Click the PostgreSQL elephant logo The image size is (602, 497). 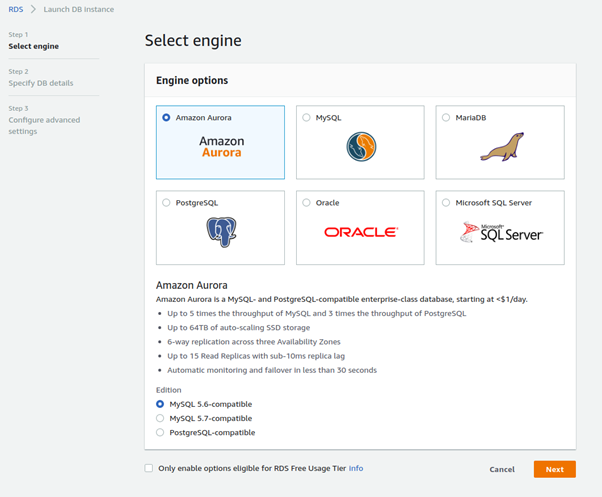click(x=220, y=232)
